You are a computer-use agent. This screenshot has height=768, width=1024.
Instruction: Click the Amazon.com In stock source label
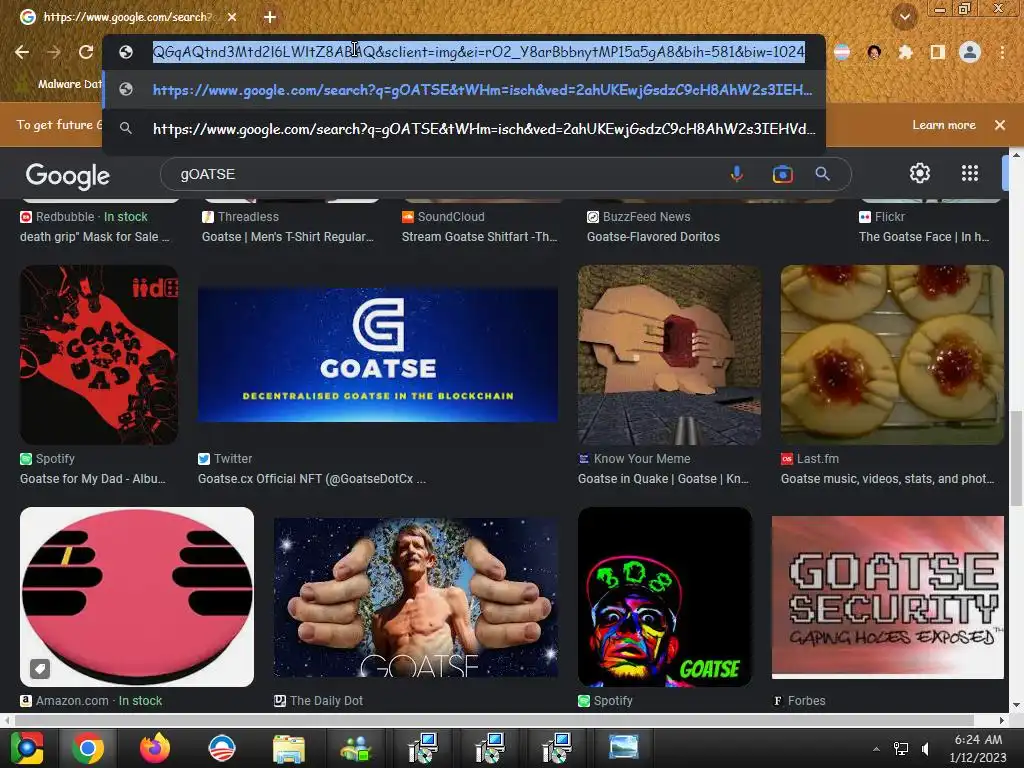pos(99,701)
